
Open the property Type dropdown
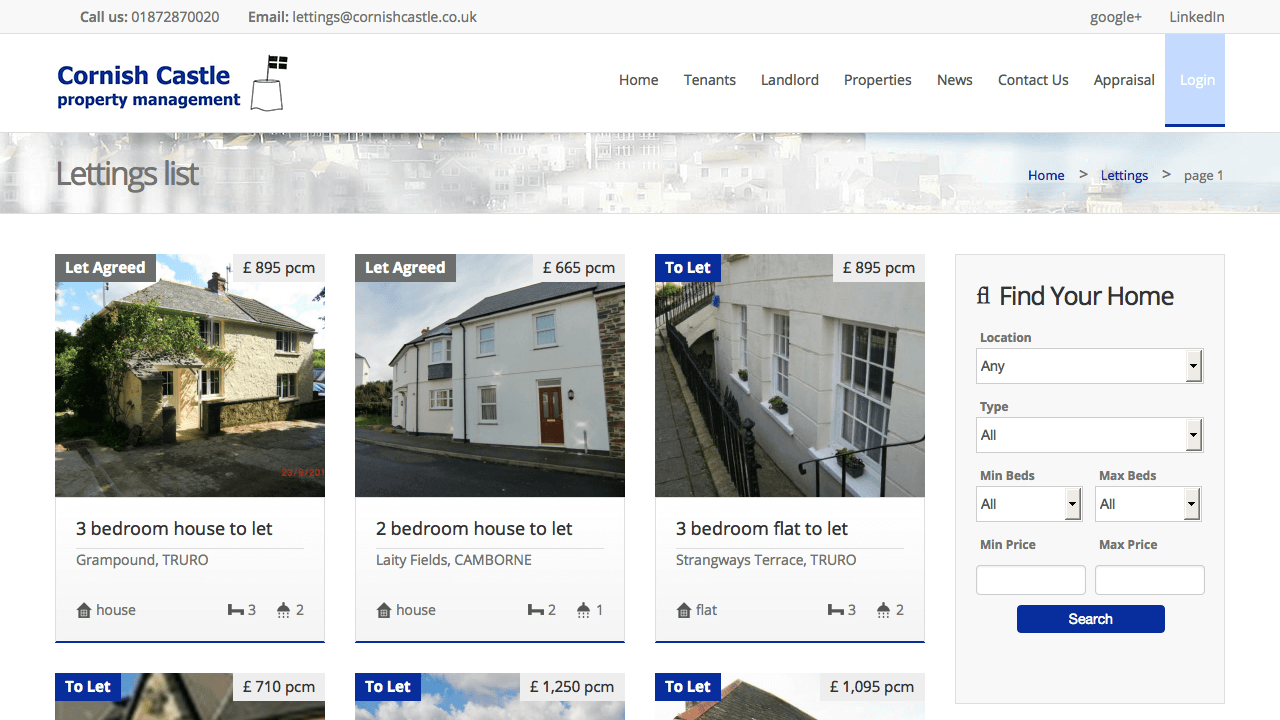(x=1089, y=434)
